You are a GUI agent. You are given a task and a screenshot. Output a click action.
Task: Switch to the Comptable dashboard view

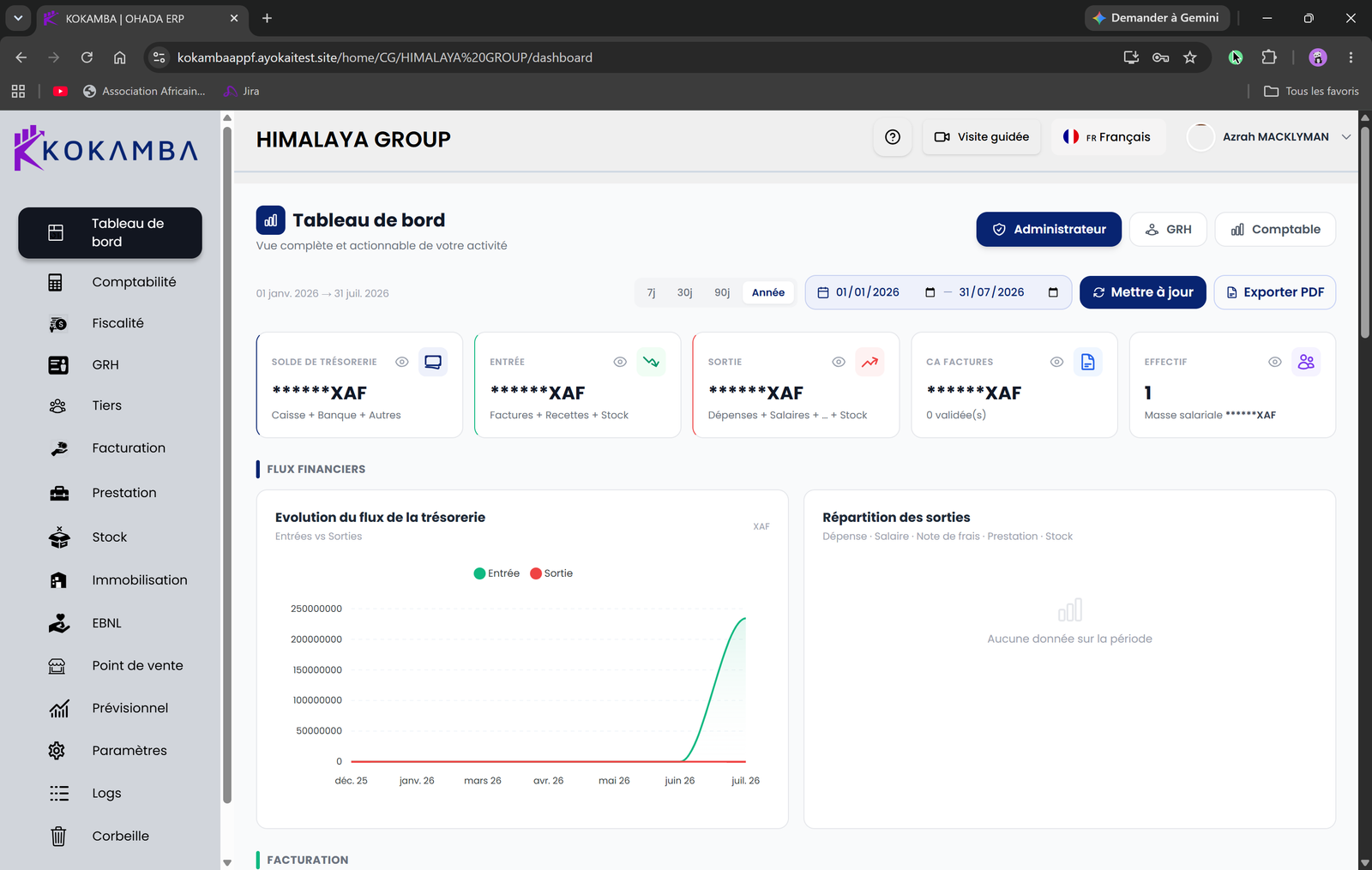coord(1275,230)
